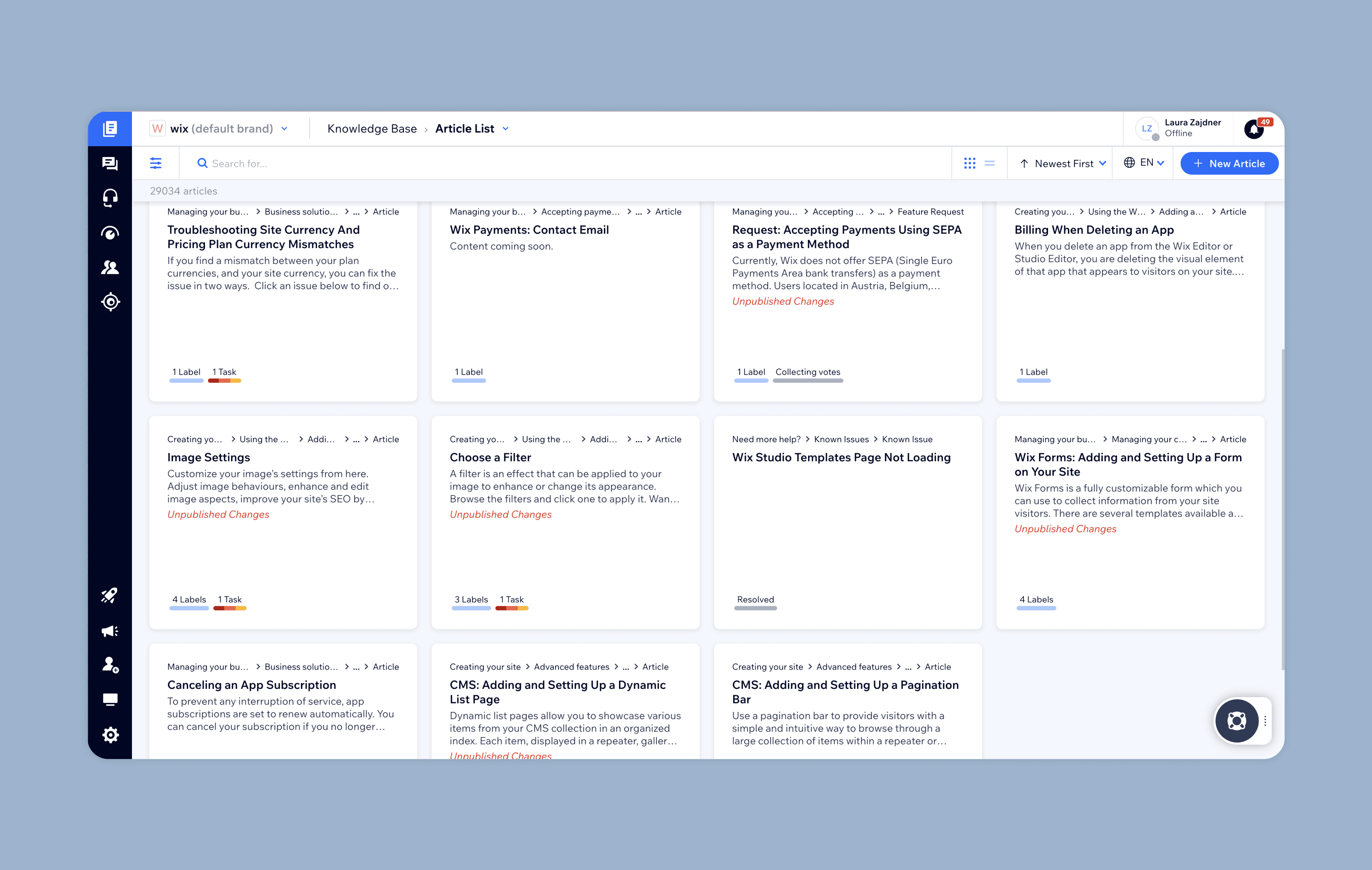Open the headset call center icon
This screenshot has width=1372, height=870.
(110, 198)
